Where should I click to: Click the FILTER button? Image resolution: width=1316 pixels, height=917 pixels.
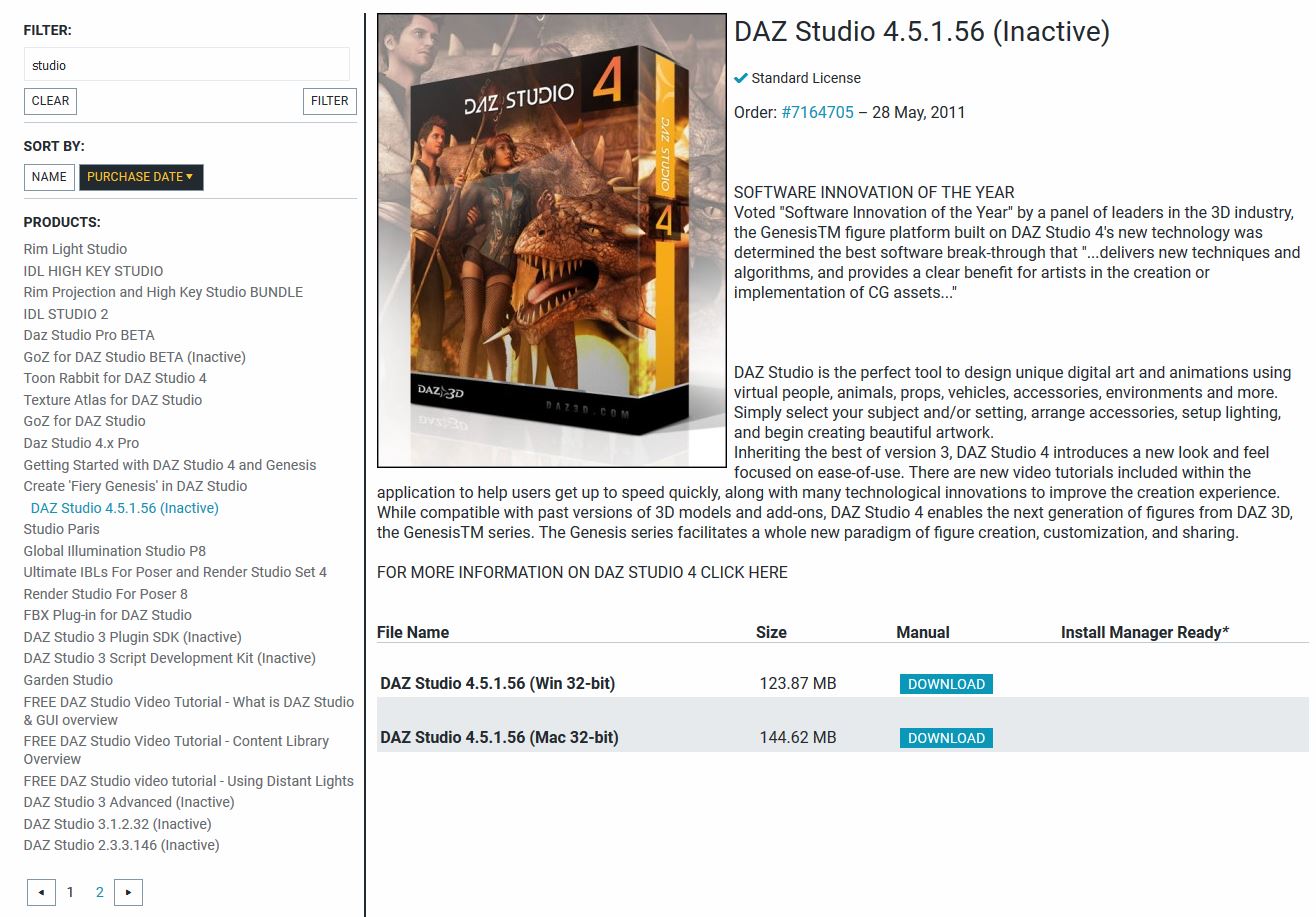[329, 101]
